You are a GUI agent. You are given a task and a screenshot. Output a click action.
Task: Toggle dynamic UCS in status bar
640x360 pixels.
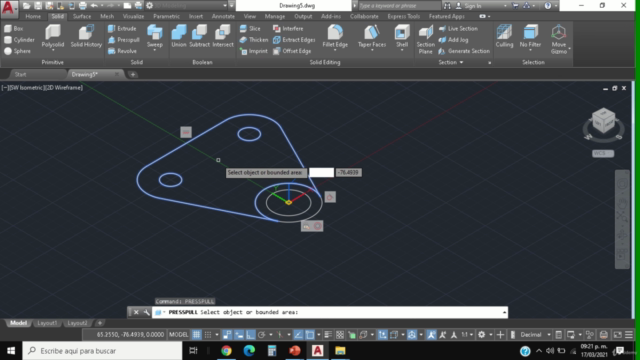click(382, 335)
